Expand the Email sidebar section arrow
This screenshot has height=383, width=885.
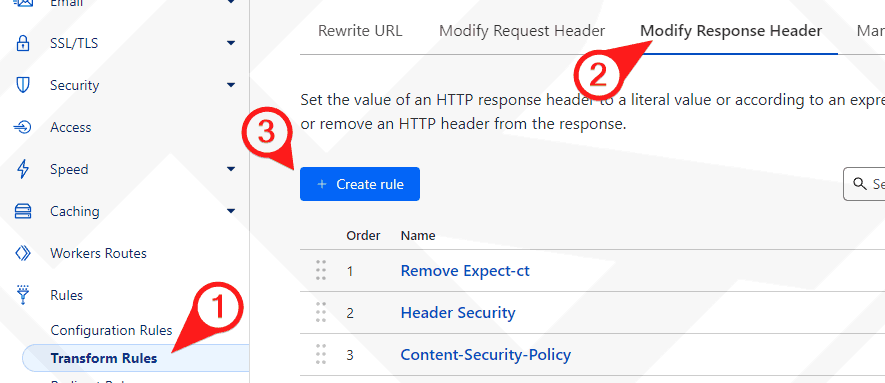click(x=230, y=2)
